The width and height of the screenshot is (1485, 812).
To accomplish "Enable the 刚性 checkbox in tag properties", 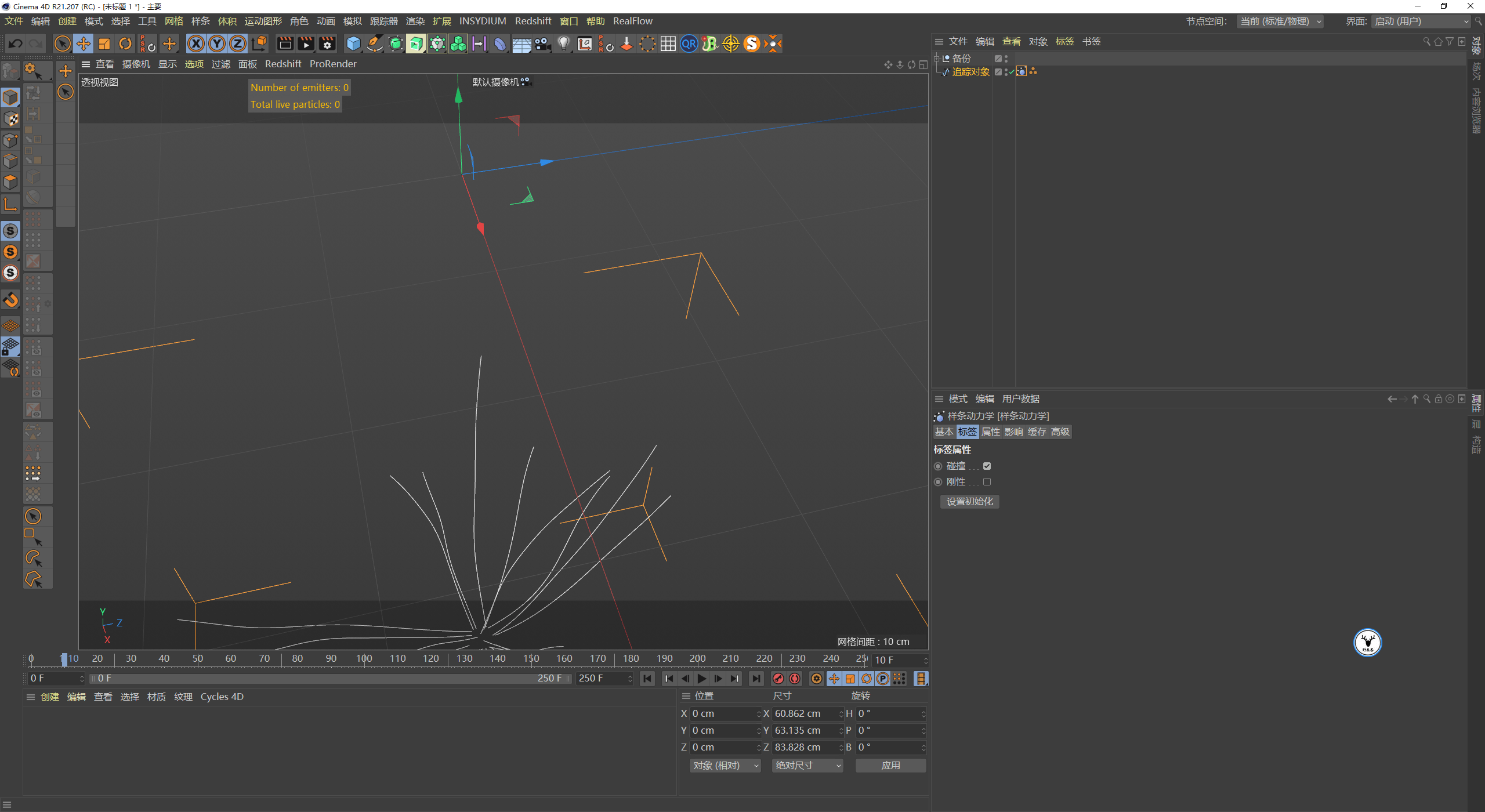I will click(988, 481).
